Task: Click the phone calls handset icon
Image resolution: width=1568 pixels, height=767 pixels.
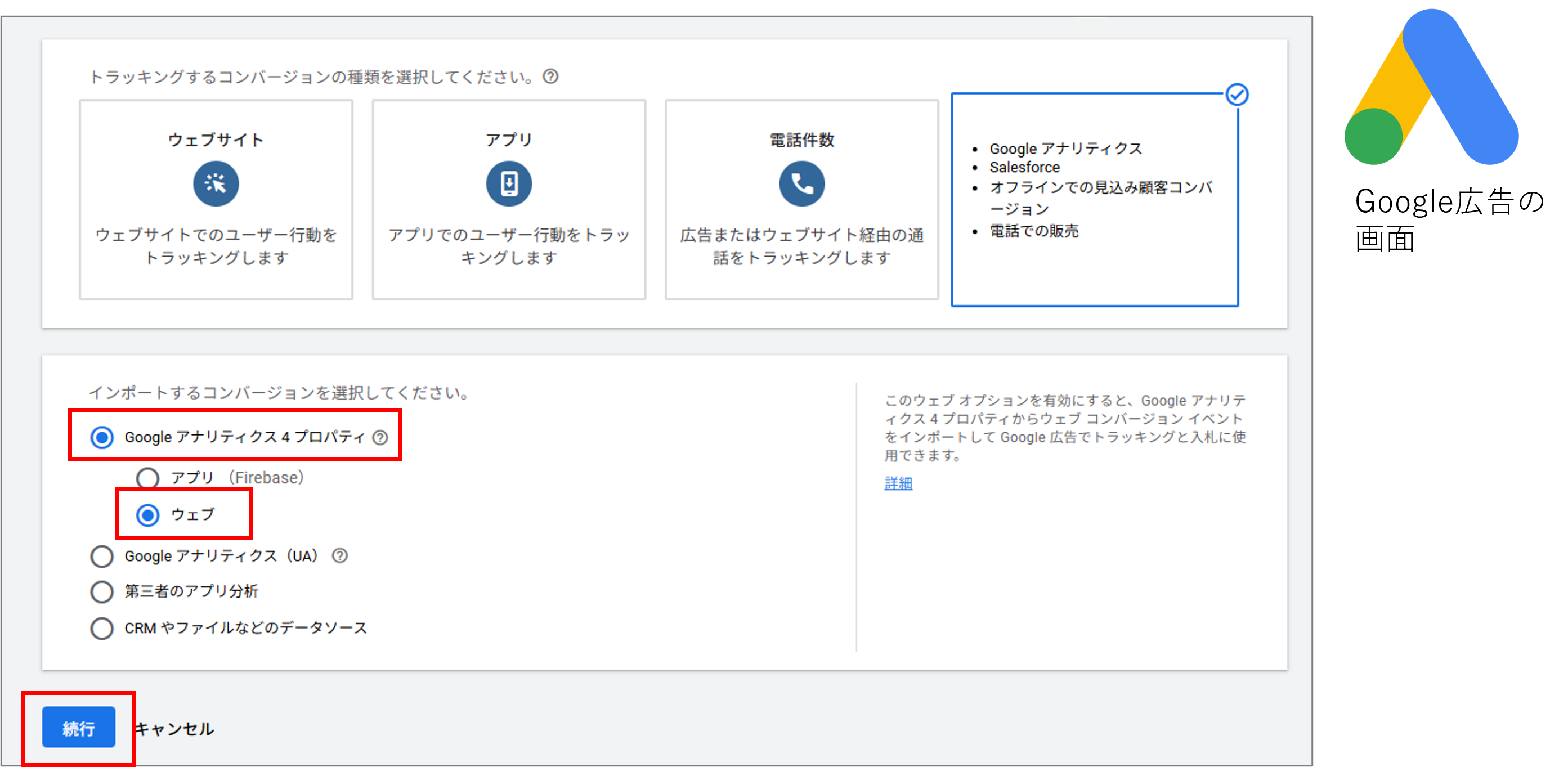Action: point(801,183)
